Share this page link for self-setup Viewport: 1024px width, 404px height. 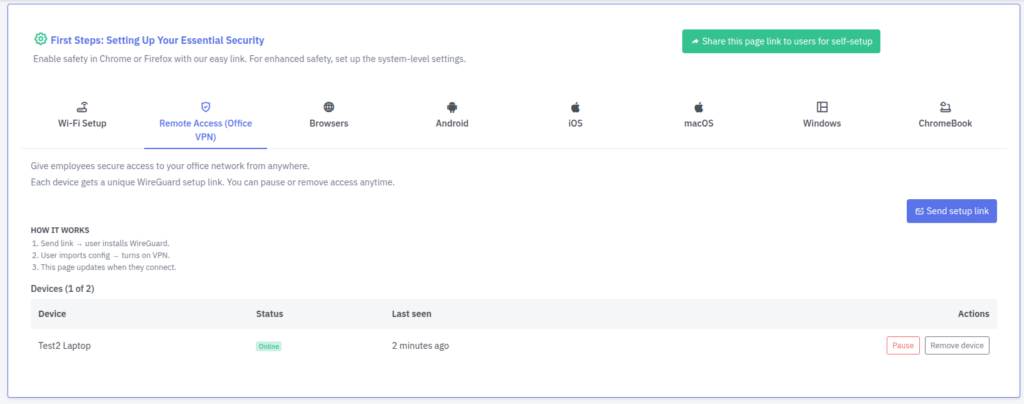pos(781,41)
